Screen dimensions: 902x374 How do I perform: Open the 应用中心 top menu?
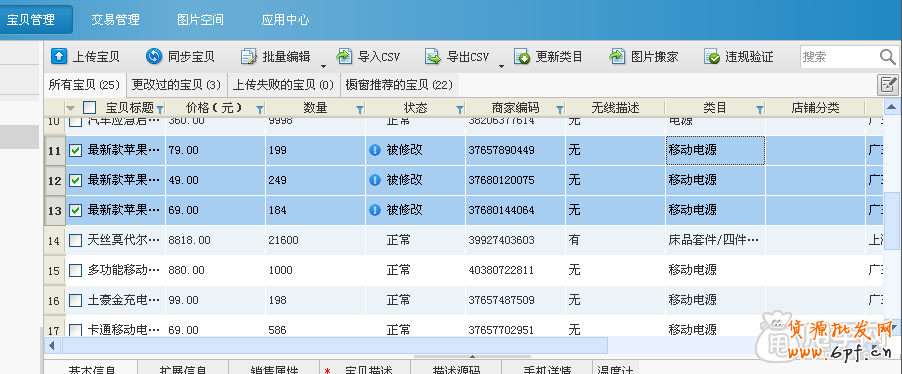(x=285, y=20)
